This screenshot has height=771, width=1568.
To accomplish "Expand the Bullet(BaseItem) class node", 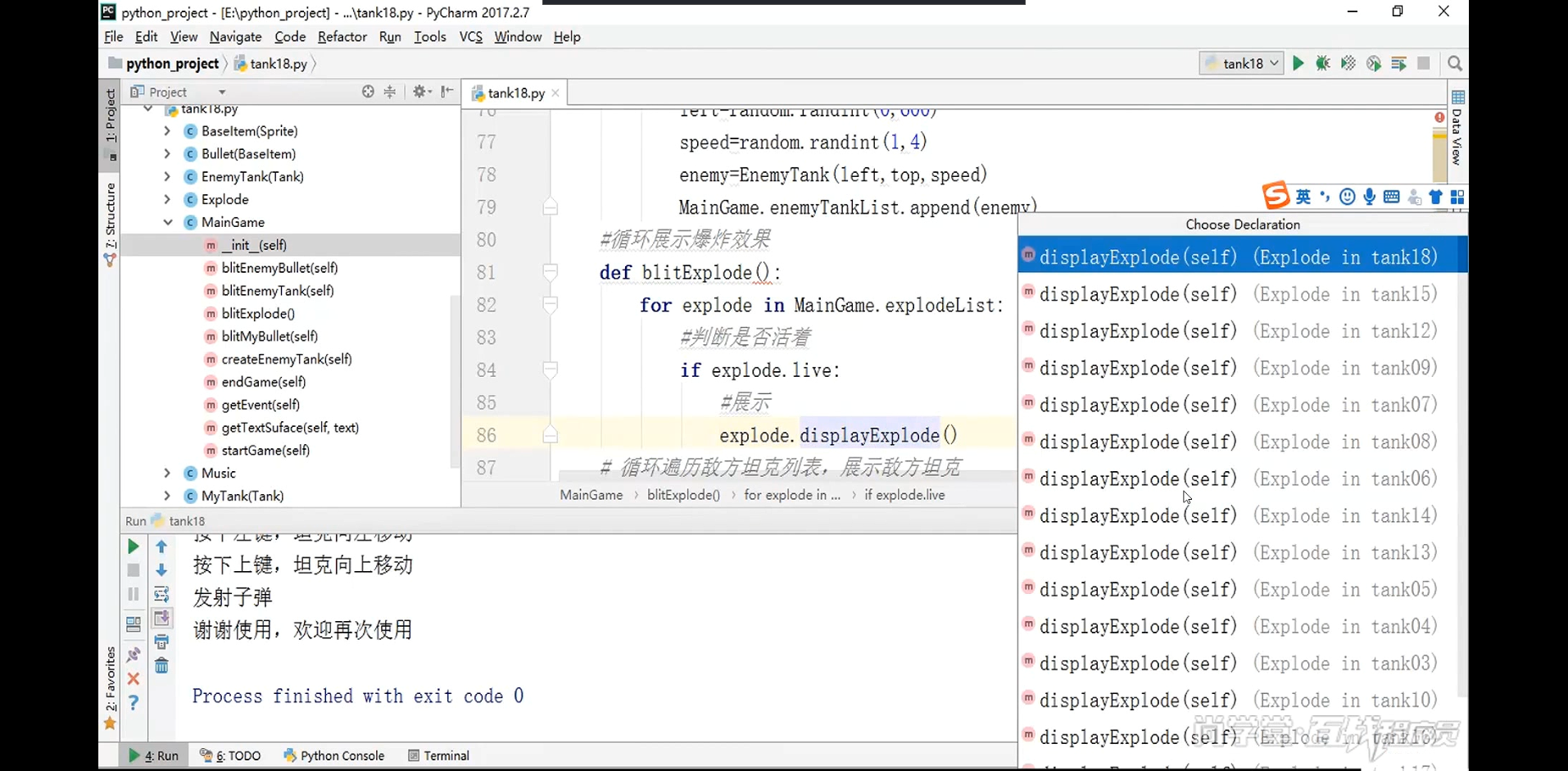I will 167,154.
